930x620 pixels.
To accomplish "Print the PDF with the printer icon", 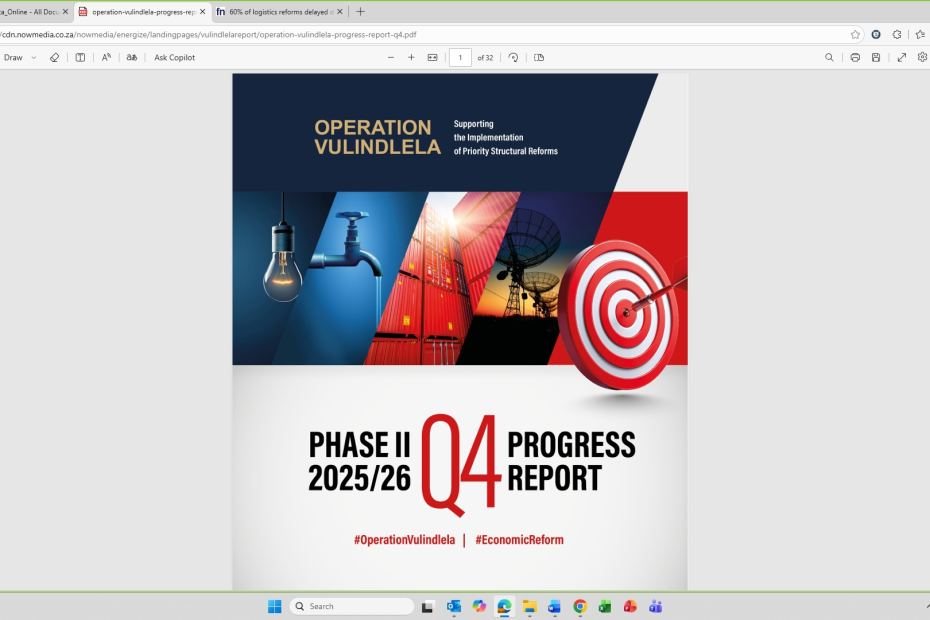I will pyautogui.click(x=855, y=58).
